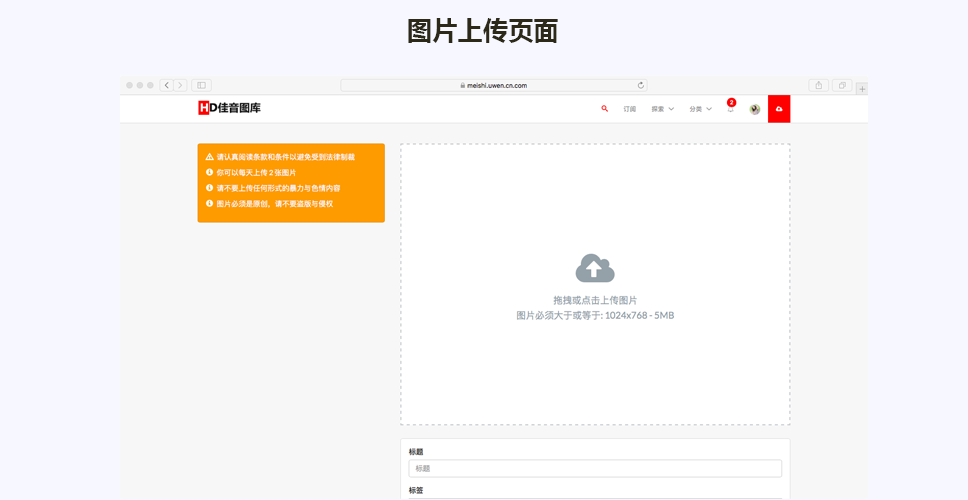Toggle the Safari sidebar button
The image size is (968, 500).
pyautogui.click(x=201, y=86)
